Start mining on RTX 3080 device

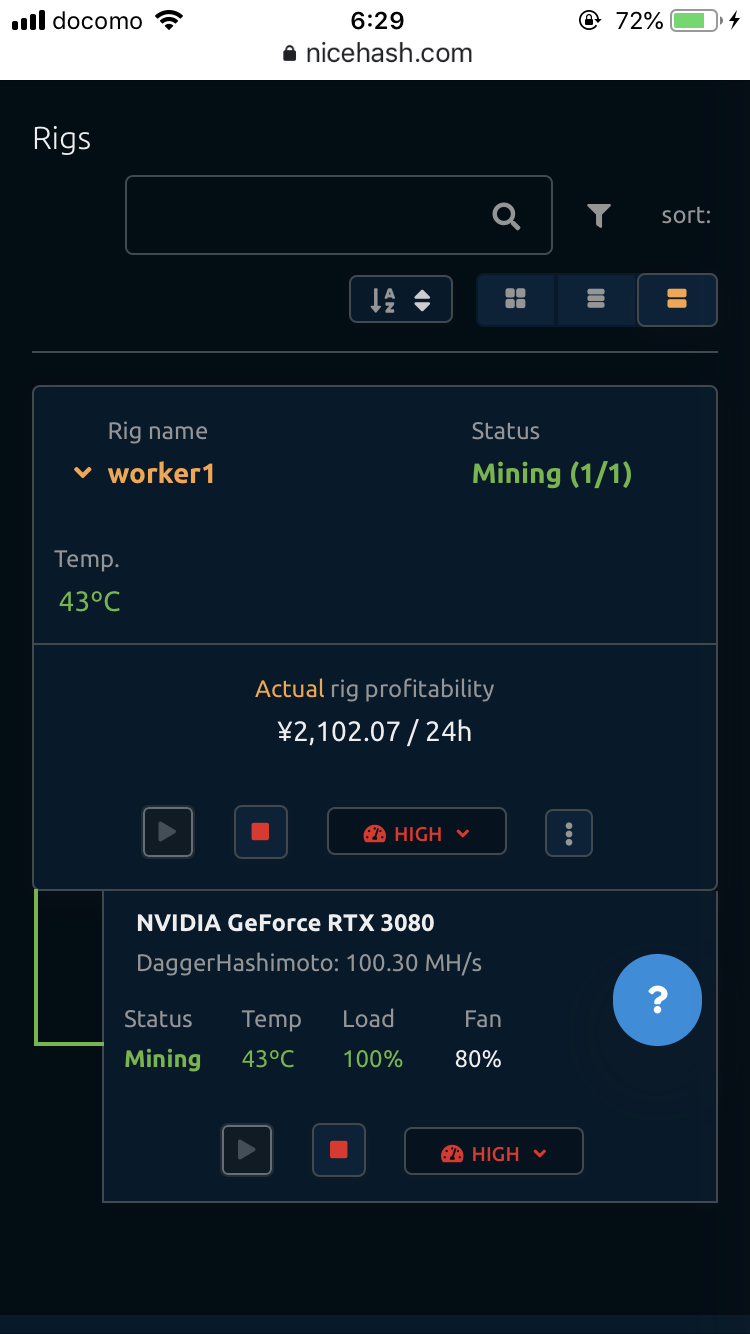247,1150
